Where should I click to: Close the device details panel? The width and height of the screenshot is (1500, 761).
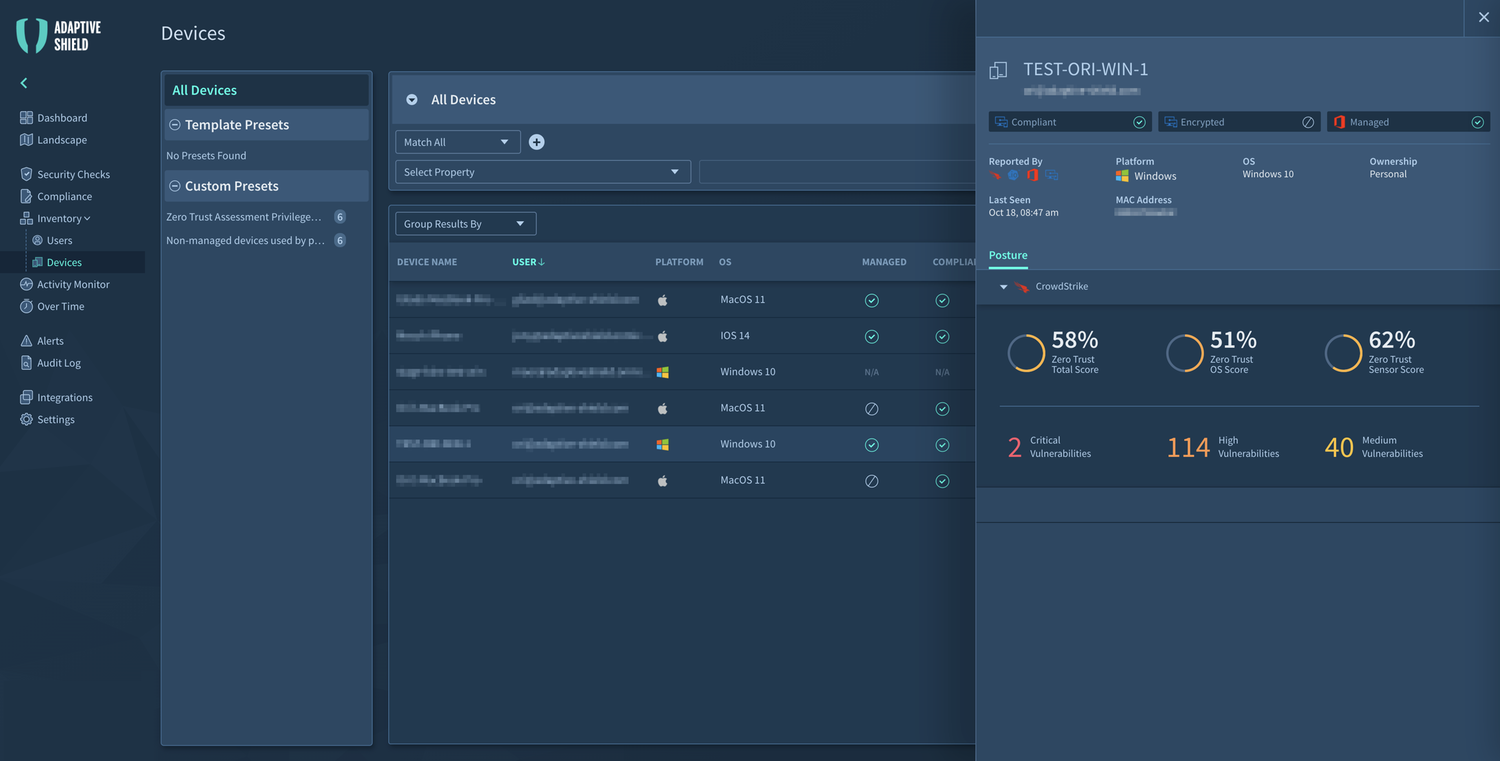(1484, 18)
